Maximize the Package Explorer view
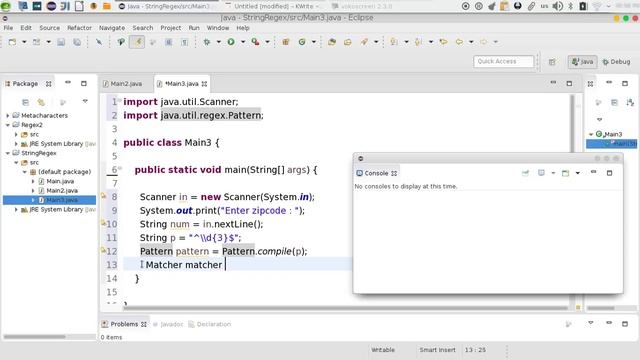Screen dimensions: 640x360 click(84, 83)
